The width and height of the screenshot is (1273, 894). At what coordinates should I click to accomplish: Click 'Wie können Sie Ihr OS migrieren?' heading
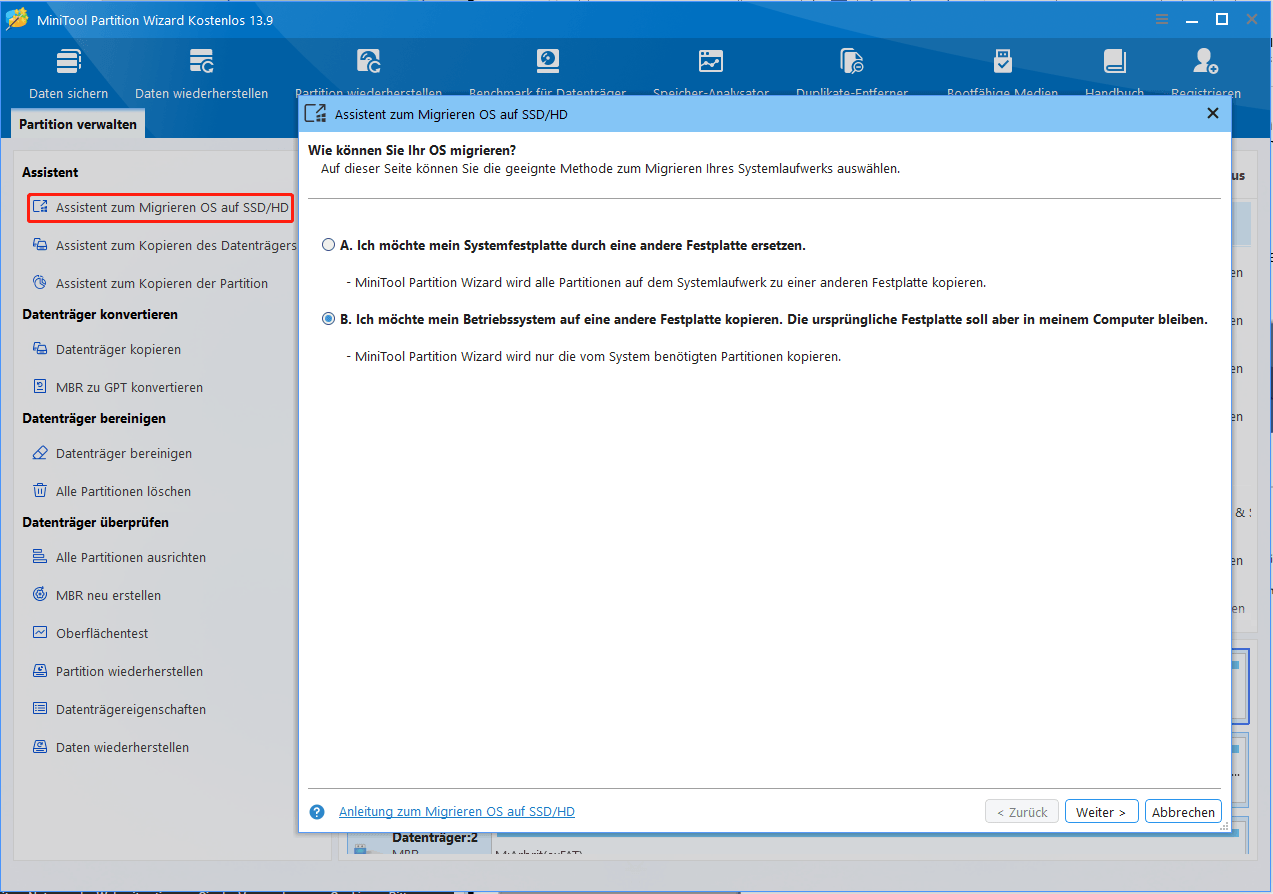click(412, 150)
